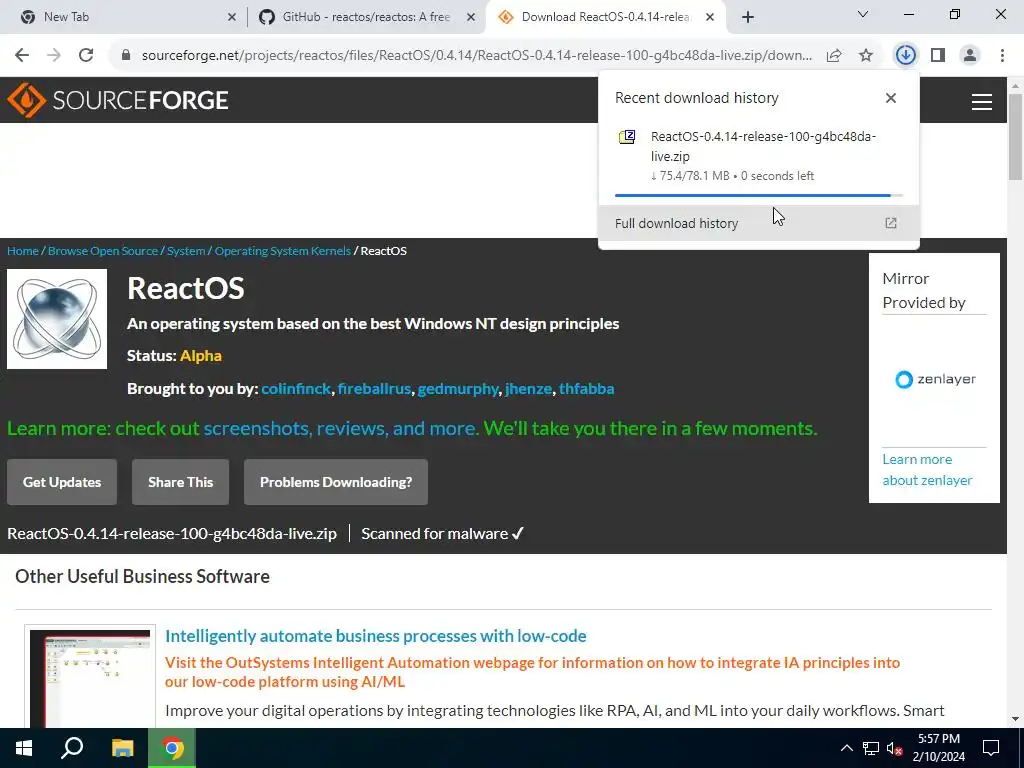Go back with the browser back arrow
The height and width of the screenshot is (768, 1024).
(22, 56)
